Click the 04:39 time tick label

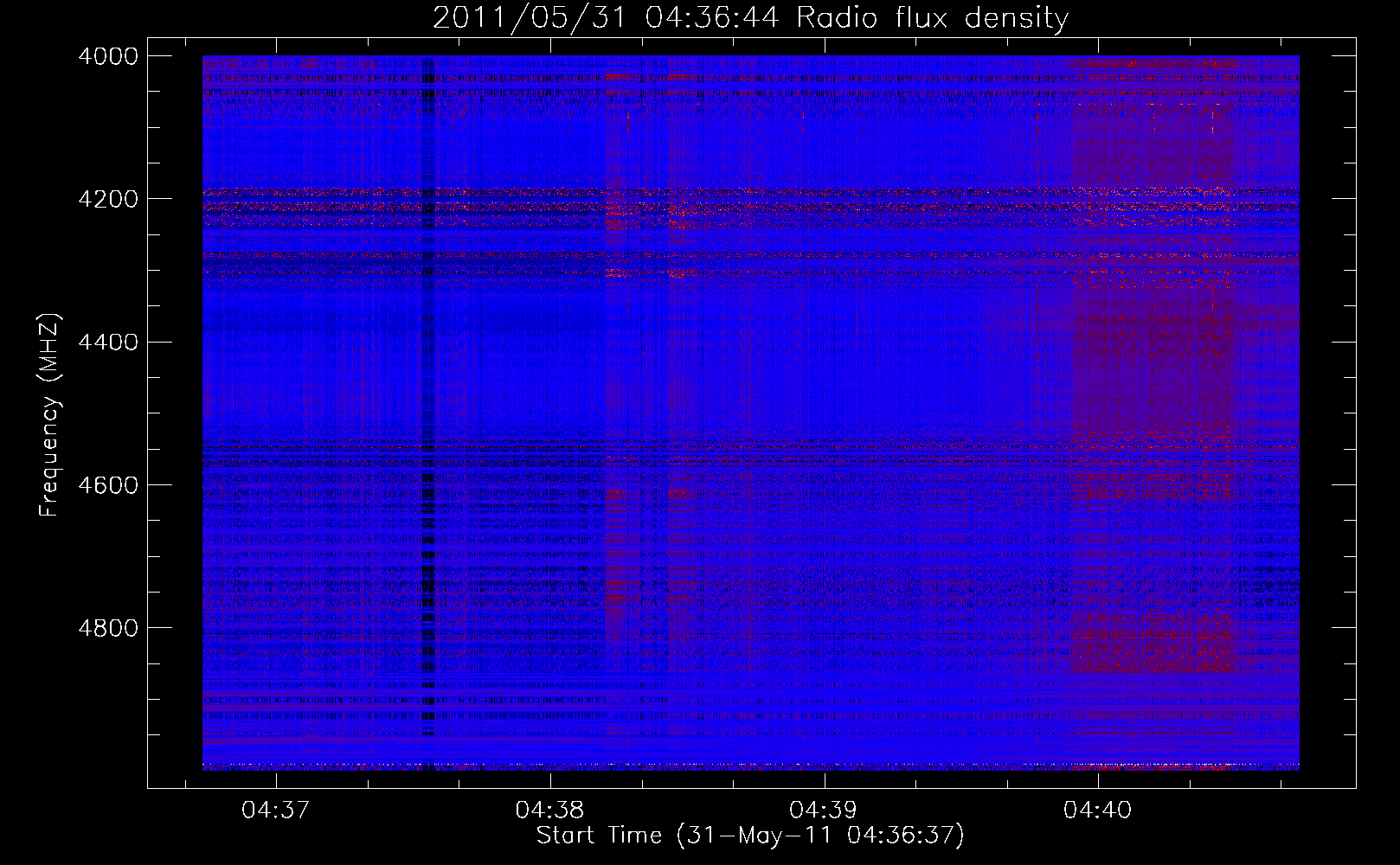[824, 811]
